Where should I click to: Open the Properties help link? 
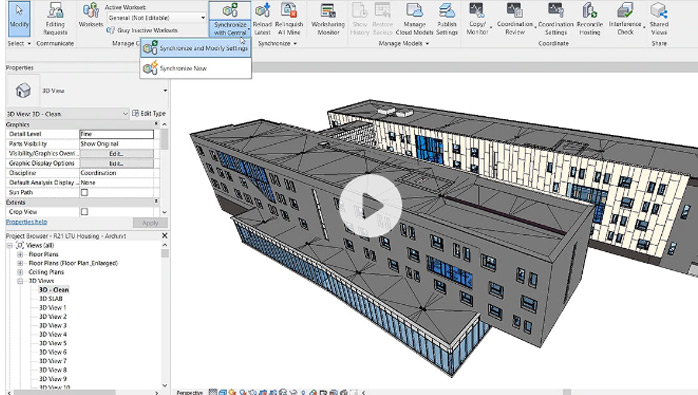point(26,222)
